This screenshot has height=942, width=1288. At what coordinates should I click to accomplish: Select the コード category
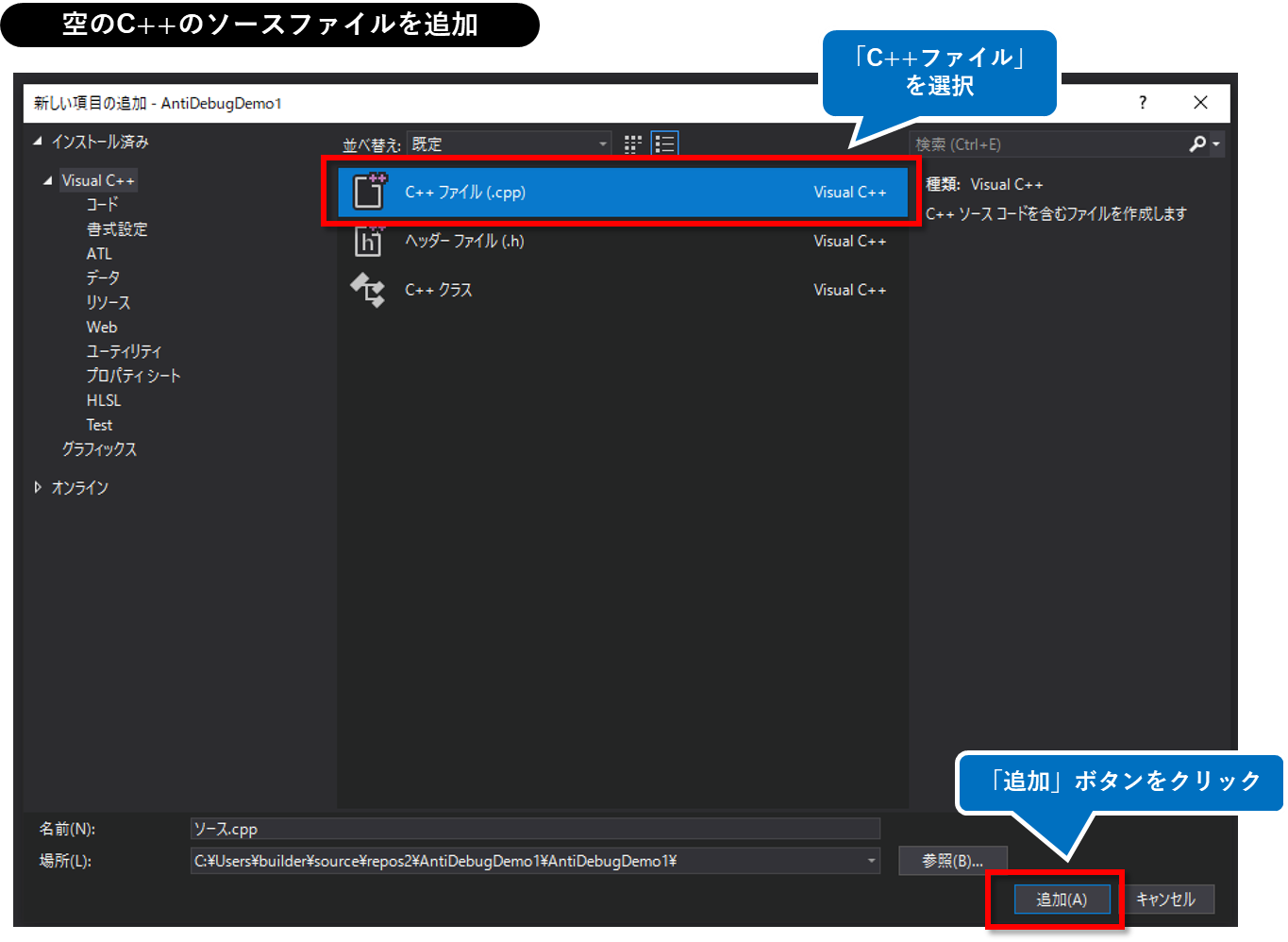(x=102, y=205)
